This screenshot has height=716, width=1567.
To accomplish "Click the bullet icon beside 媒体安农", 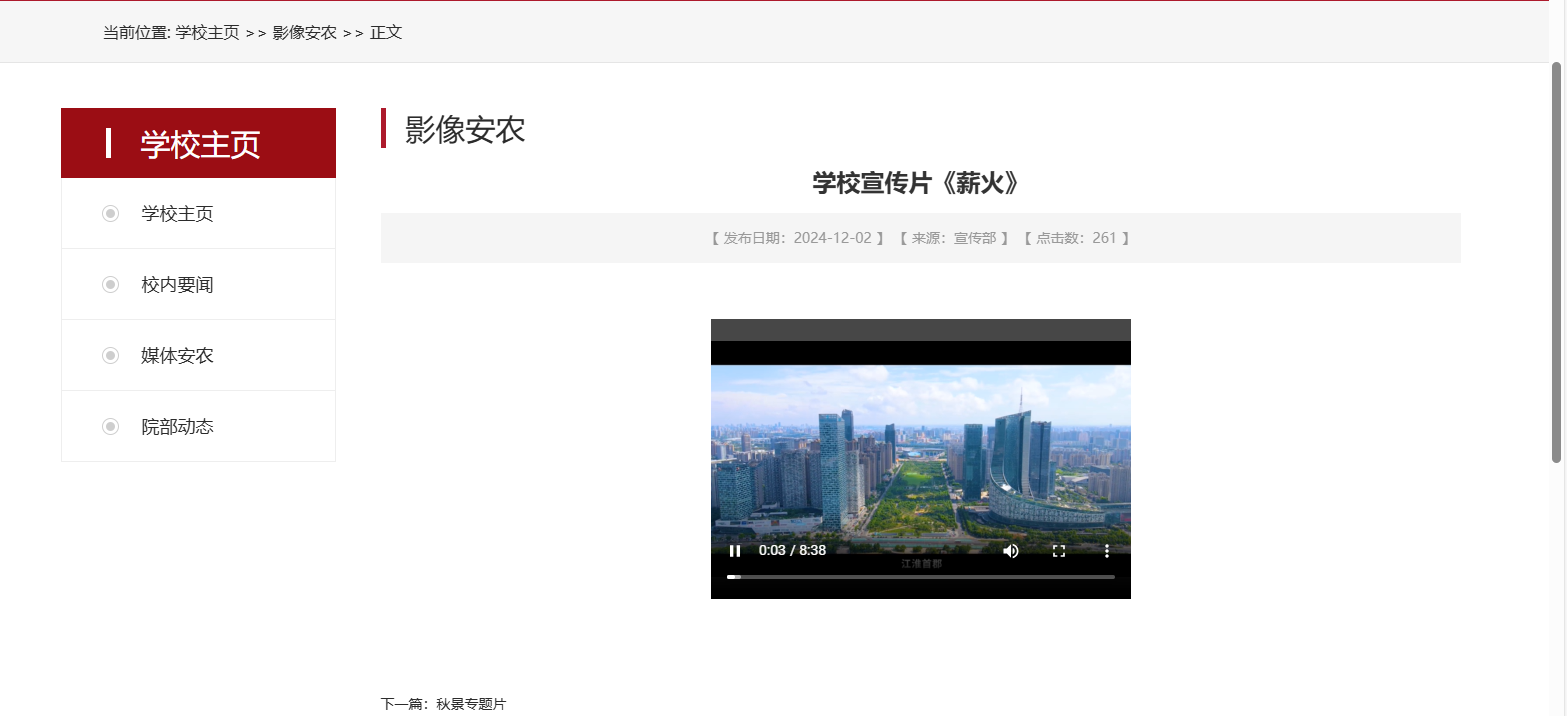I will (110, 355).
